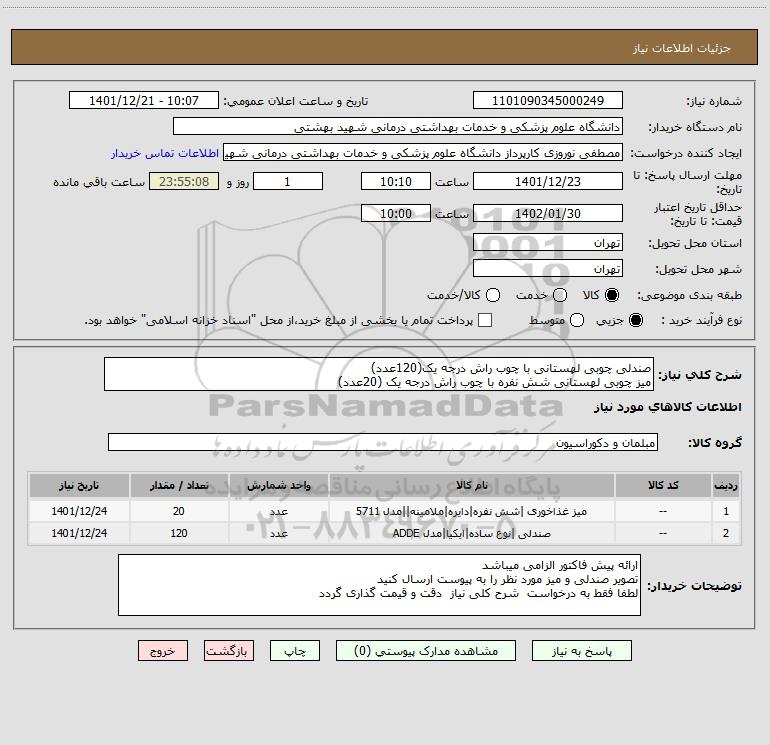Screen dimensions: 770x745
Task: Click the remaining time 23:55:08 field
Action: coord(184,181)
